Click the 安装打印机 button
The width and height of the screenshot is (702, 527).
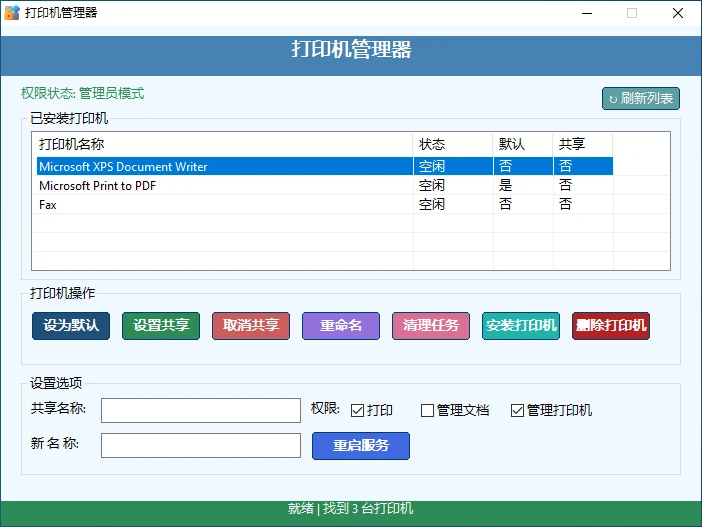coord(521,326)
